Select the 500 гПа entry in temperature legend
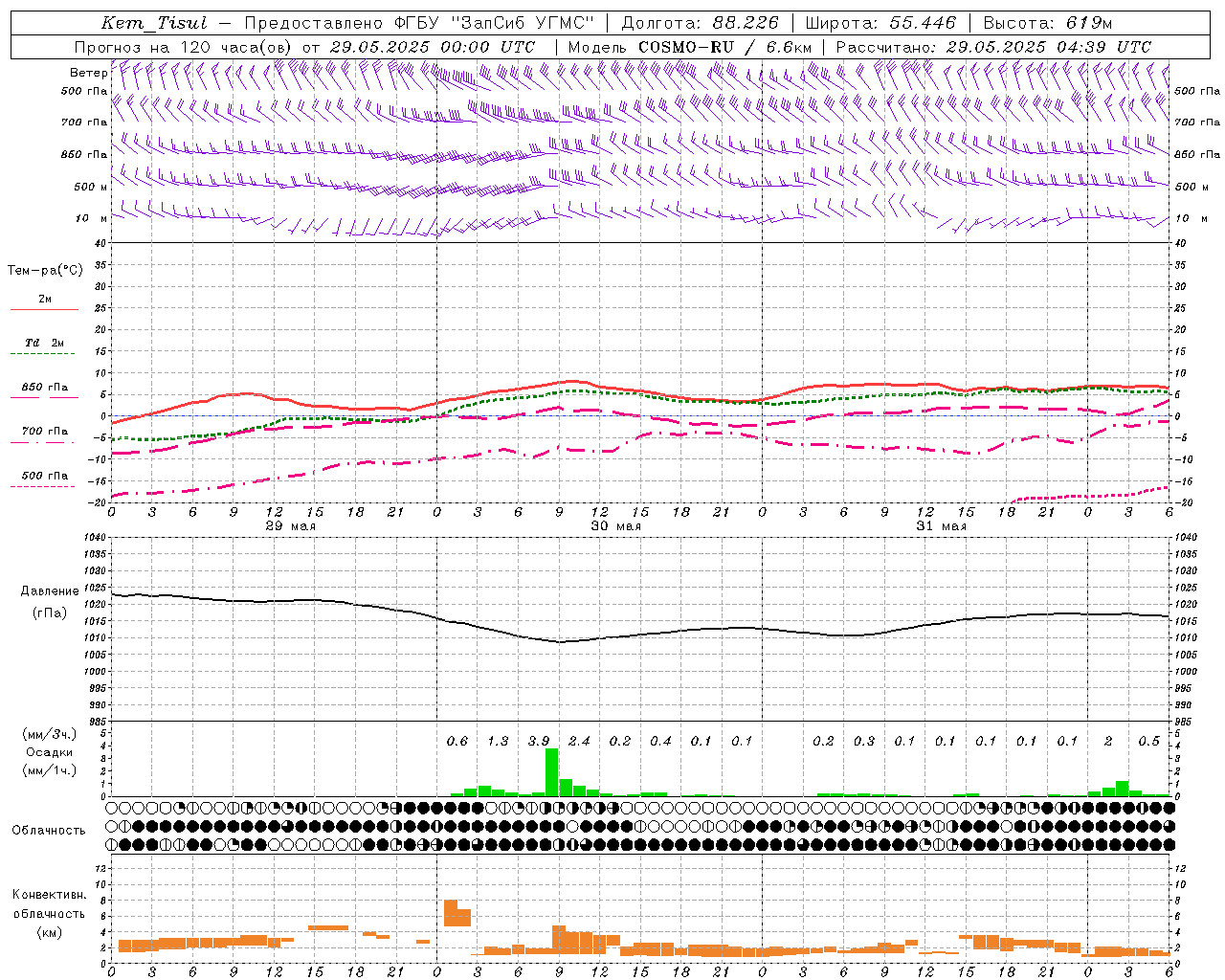The image size is (1225, 980). [45, 476]
